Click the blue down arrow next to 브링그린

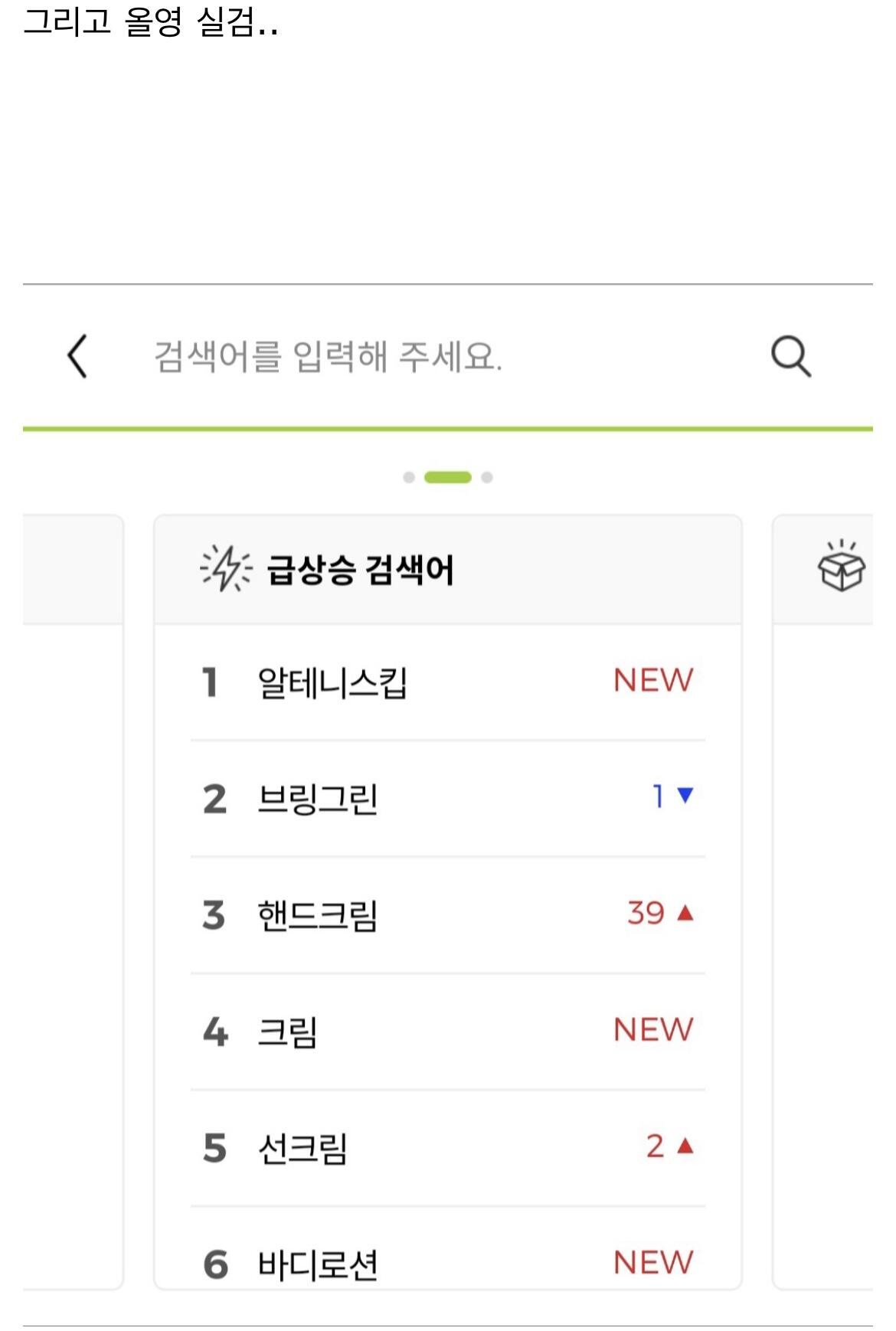pyautogui.click(x=685, y=796)
